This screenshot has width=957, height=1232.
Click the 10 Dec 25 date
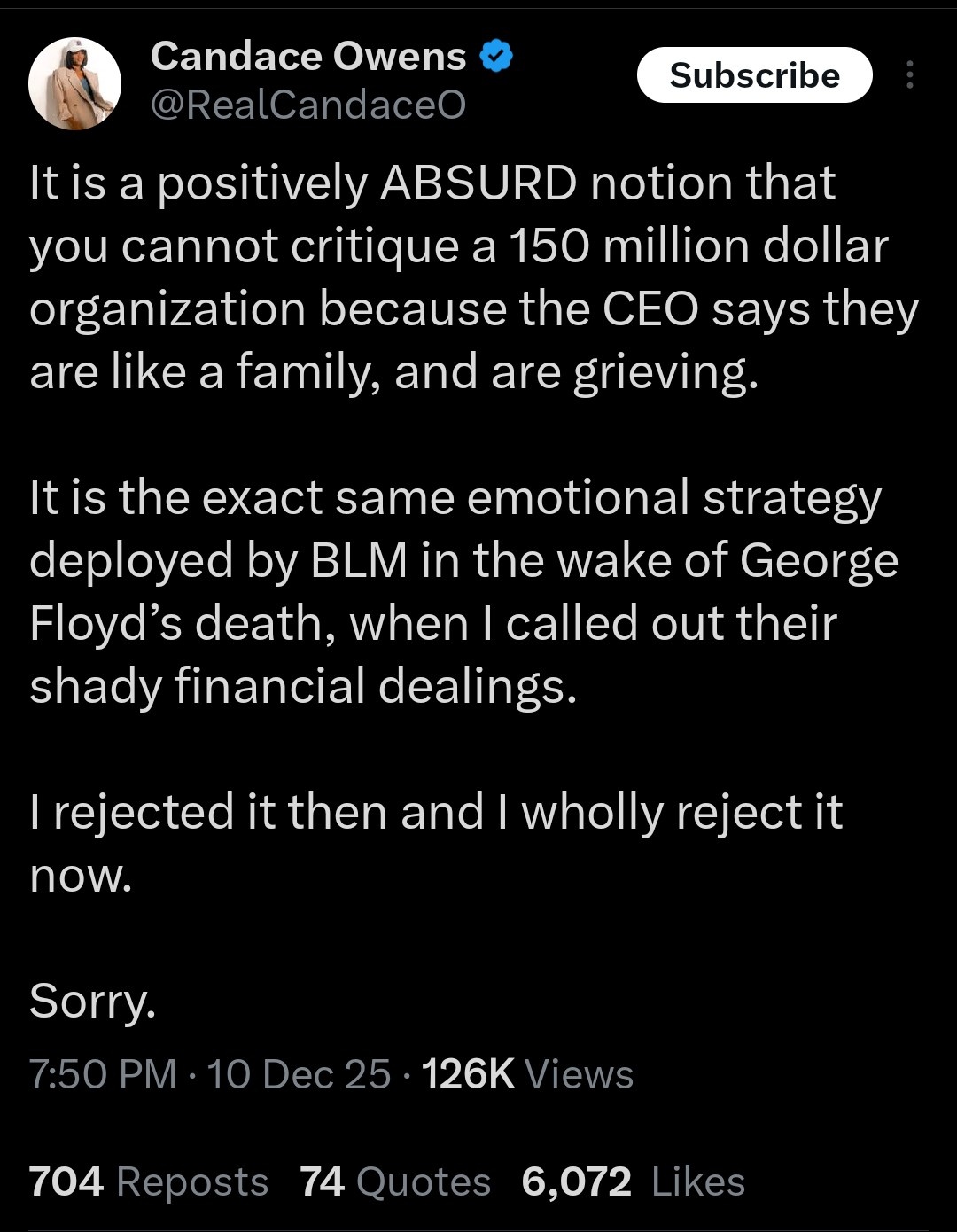(x=299, y=1074)
